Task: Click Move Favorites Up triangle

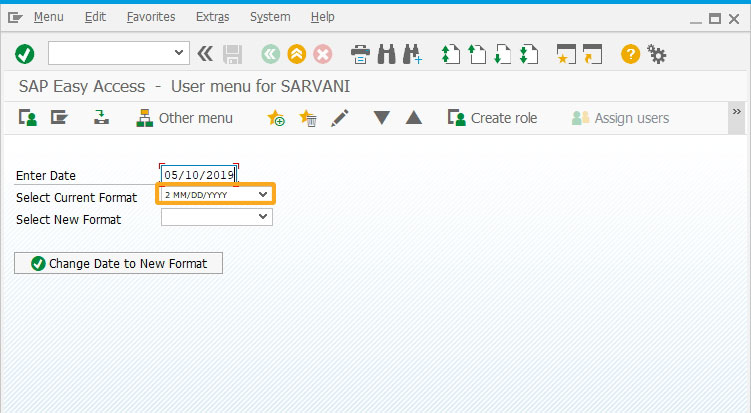Action: point(414,117)
